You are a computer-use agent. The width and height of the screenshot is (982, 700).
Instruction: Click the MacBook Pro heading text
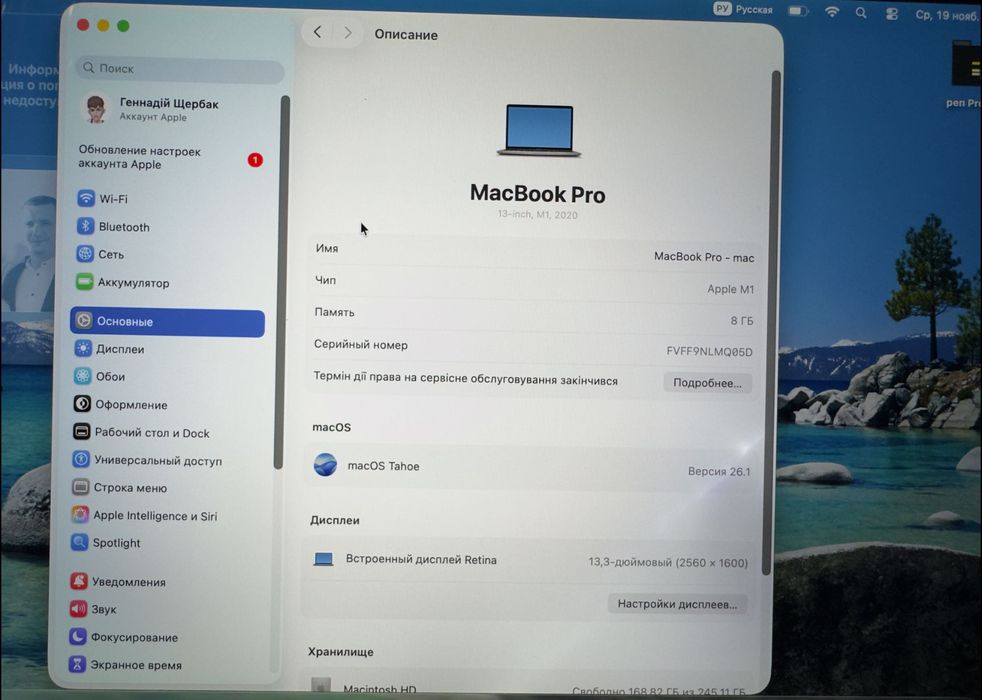[537, 193]
